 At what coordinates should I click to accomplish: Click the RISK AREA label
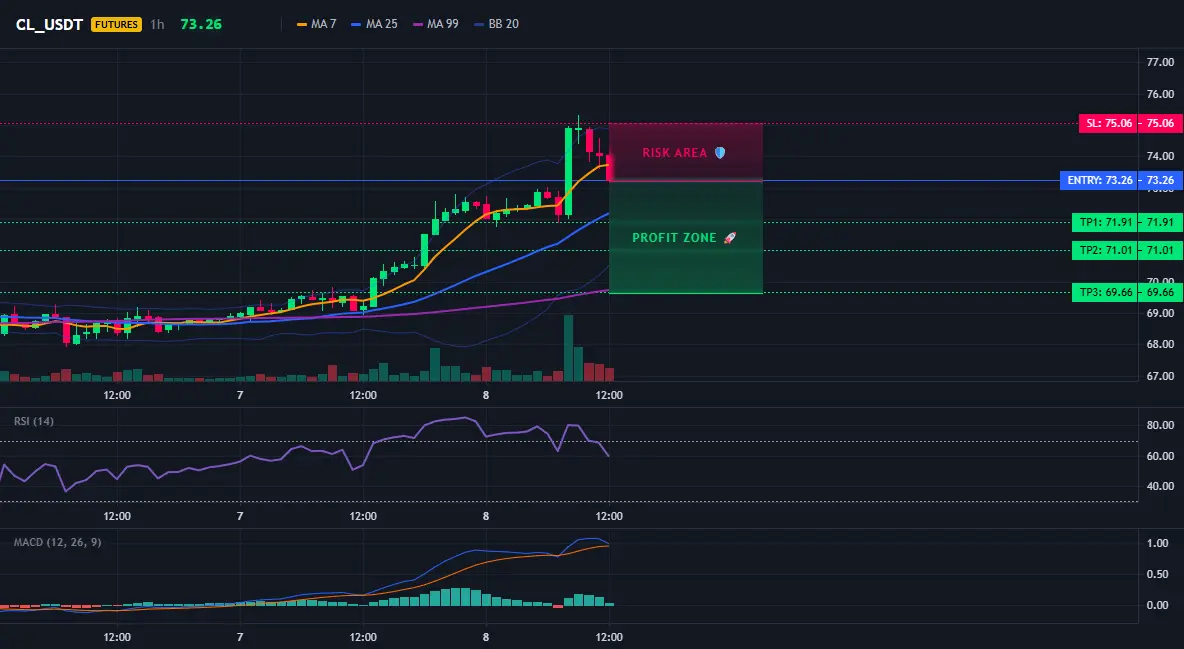[x=674, y=153]
